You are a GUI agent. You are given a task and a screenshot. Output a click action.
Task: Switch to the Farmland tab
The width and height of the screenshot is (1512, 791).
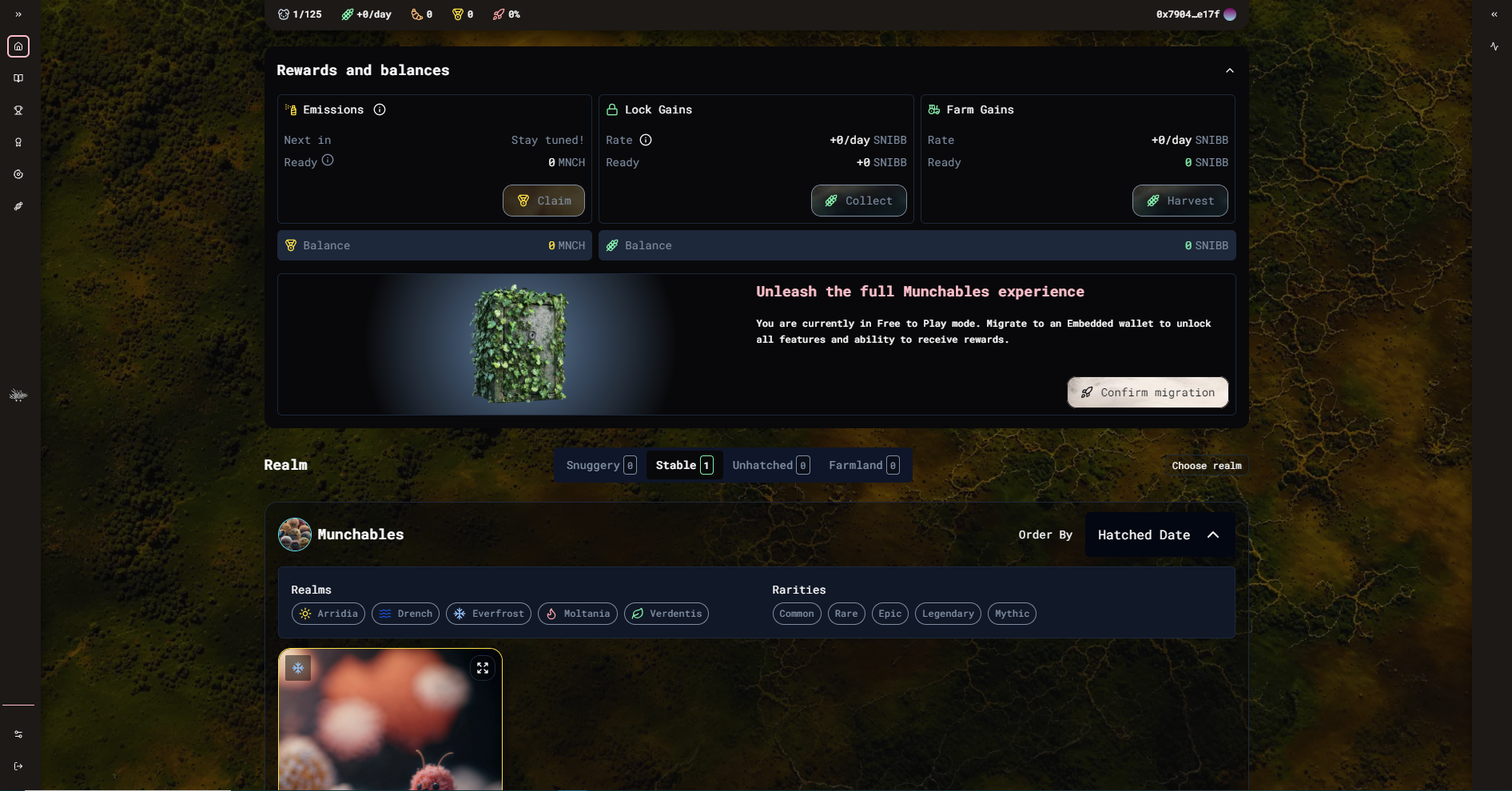(864, 465)
